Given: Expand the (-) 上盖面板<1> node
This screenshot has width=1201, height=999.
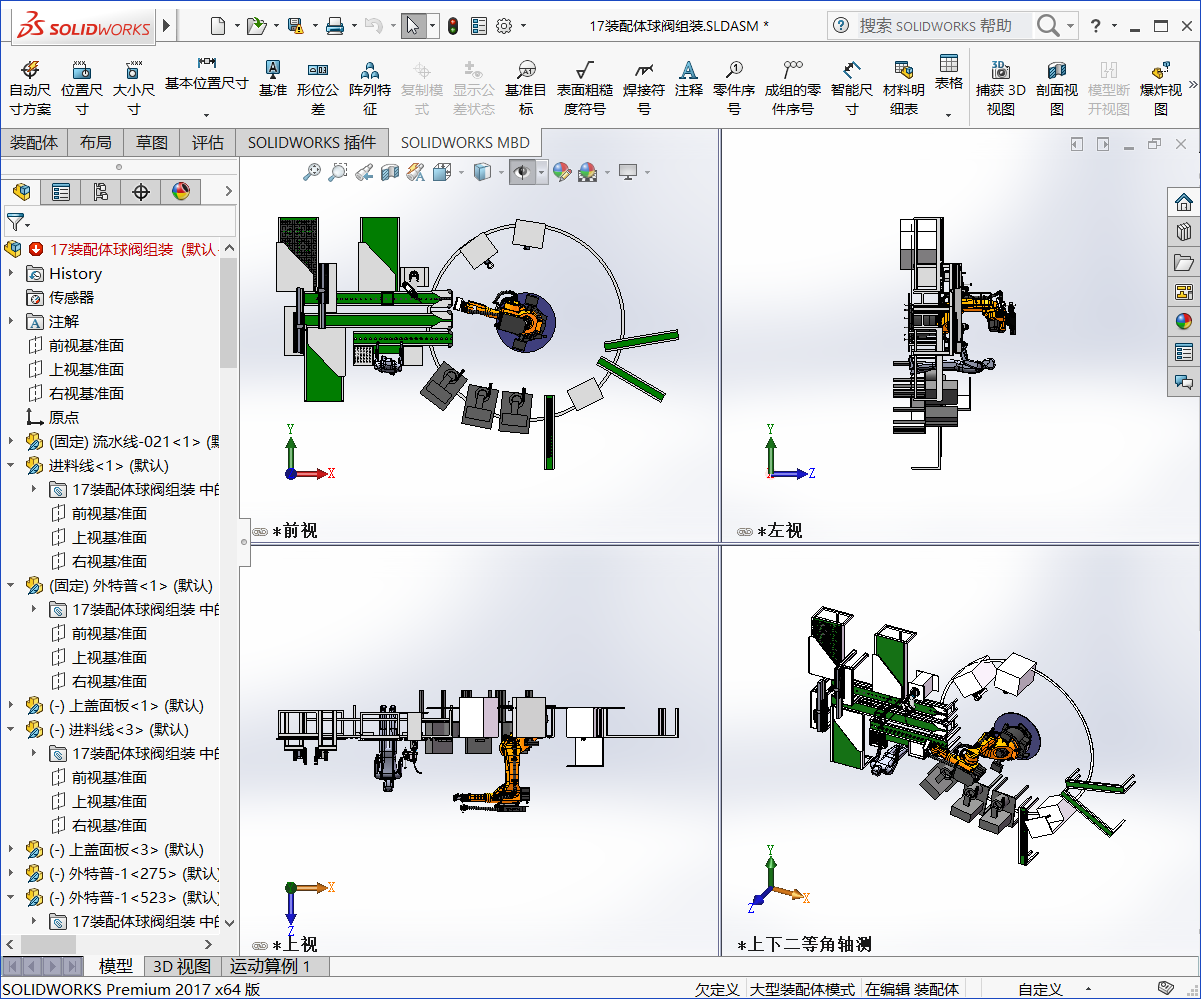Looking at the screenshot, I should [x=11, y=705].
